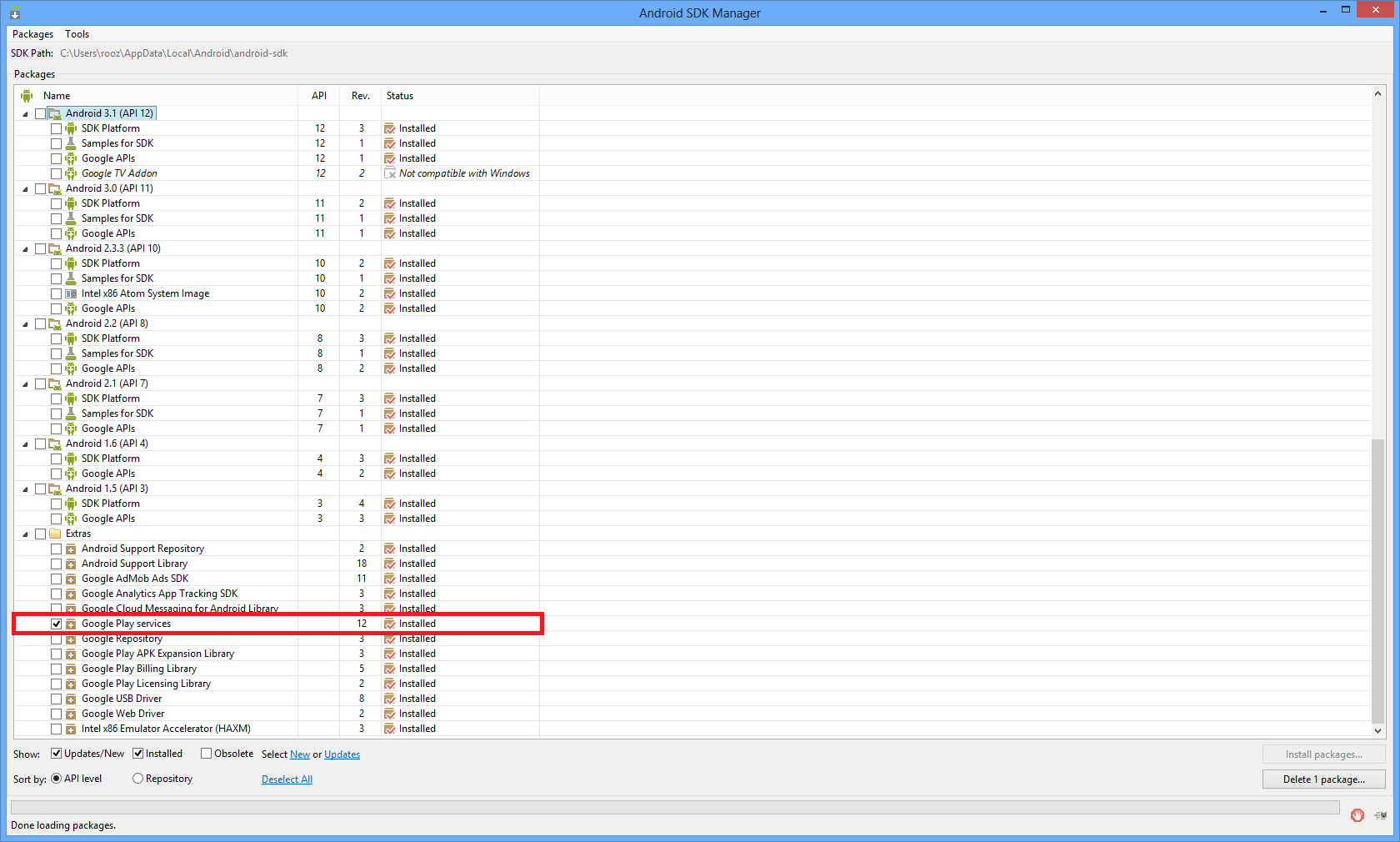Open the SDK Manager log icon

(x=1381, y=814)
